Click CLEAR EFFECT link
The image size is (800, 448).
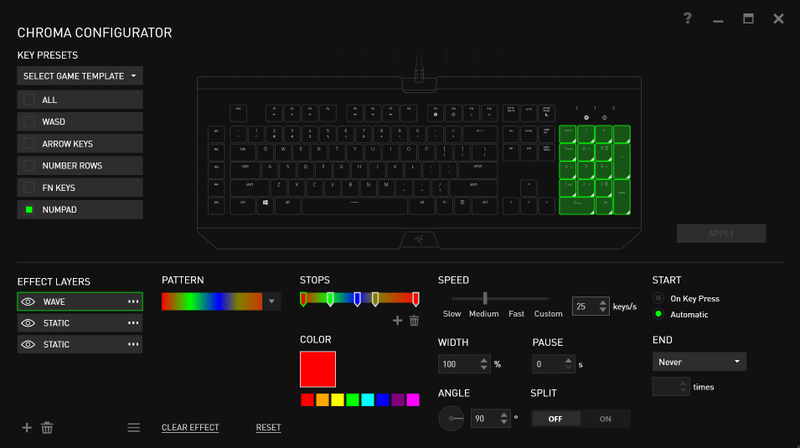[x=190, y=428]
